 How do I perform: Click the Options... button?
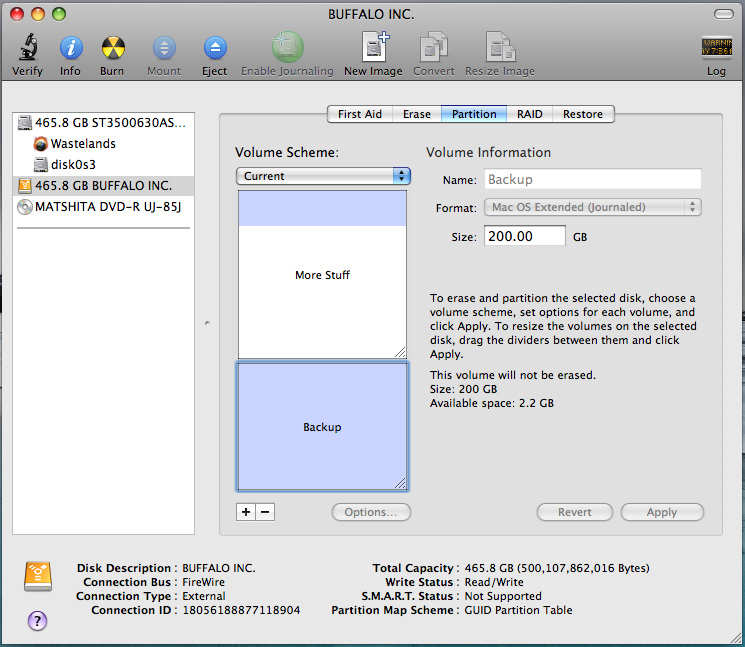point(371,512)
